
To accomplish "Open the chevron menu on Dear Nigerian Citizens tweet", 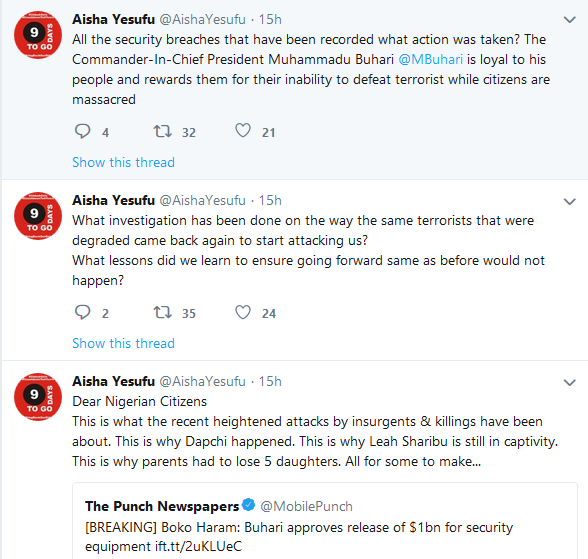I will [x=570, y=382].
